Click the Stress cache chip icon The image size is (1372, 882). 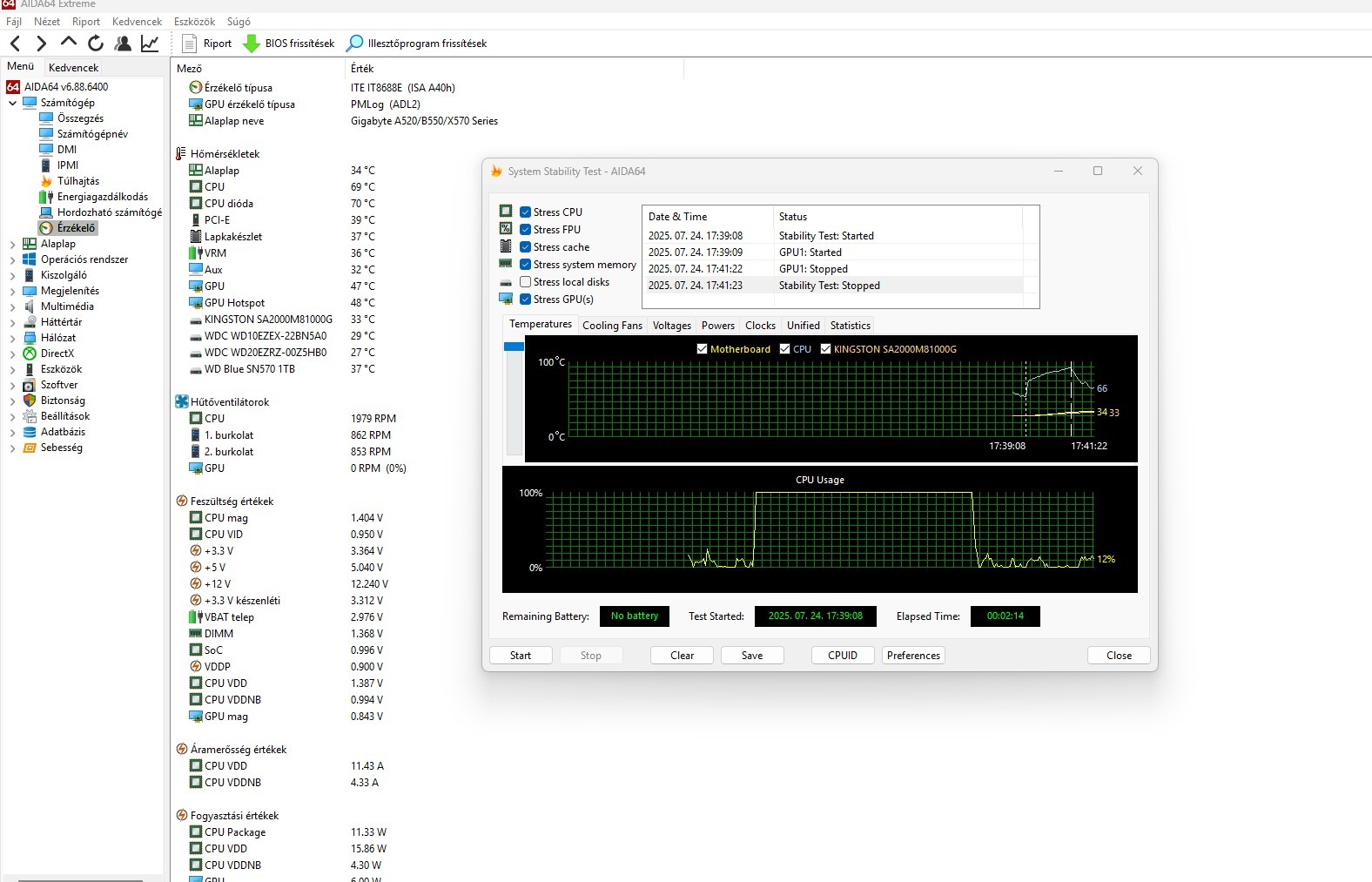506,246
